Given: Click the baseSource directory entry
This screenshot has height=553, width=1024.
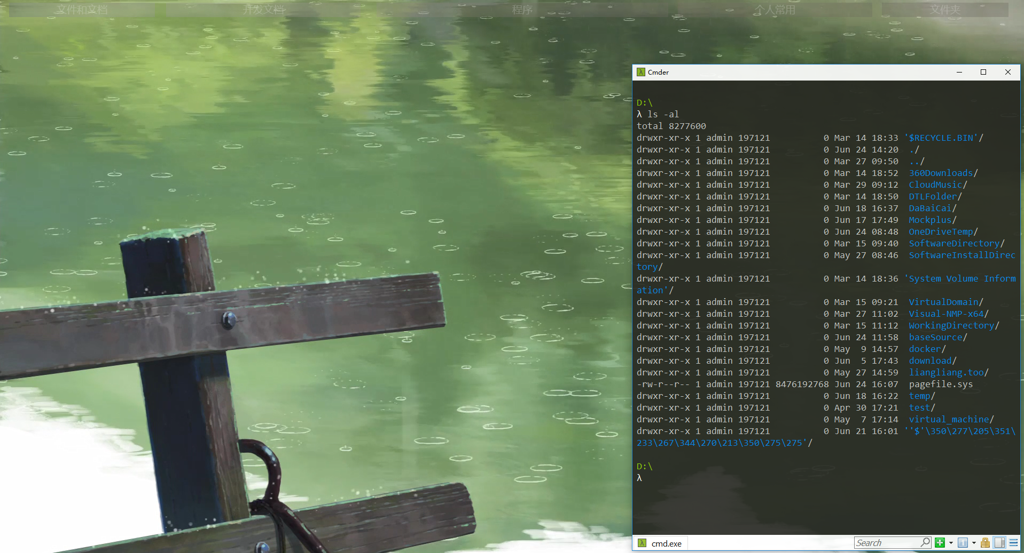Looking at the screenshot, I should tap(936, 338).
